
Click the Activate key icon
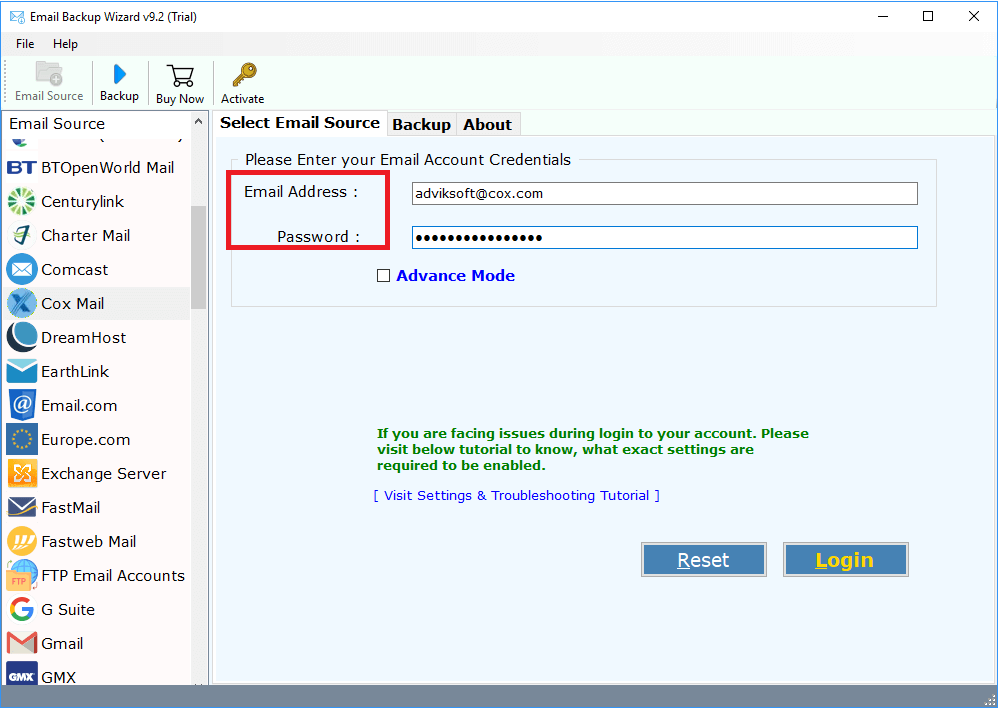[244, 75]
